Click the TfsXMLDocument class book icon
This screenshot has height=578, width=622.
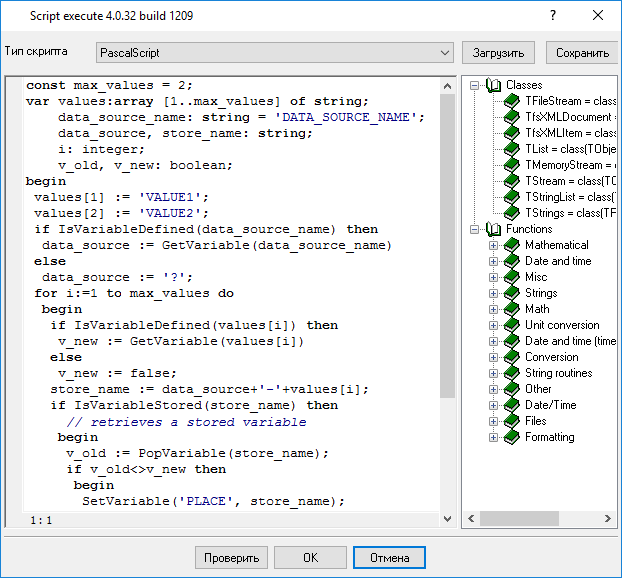[511, 117]
